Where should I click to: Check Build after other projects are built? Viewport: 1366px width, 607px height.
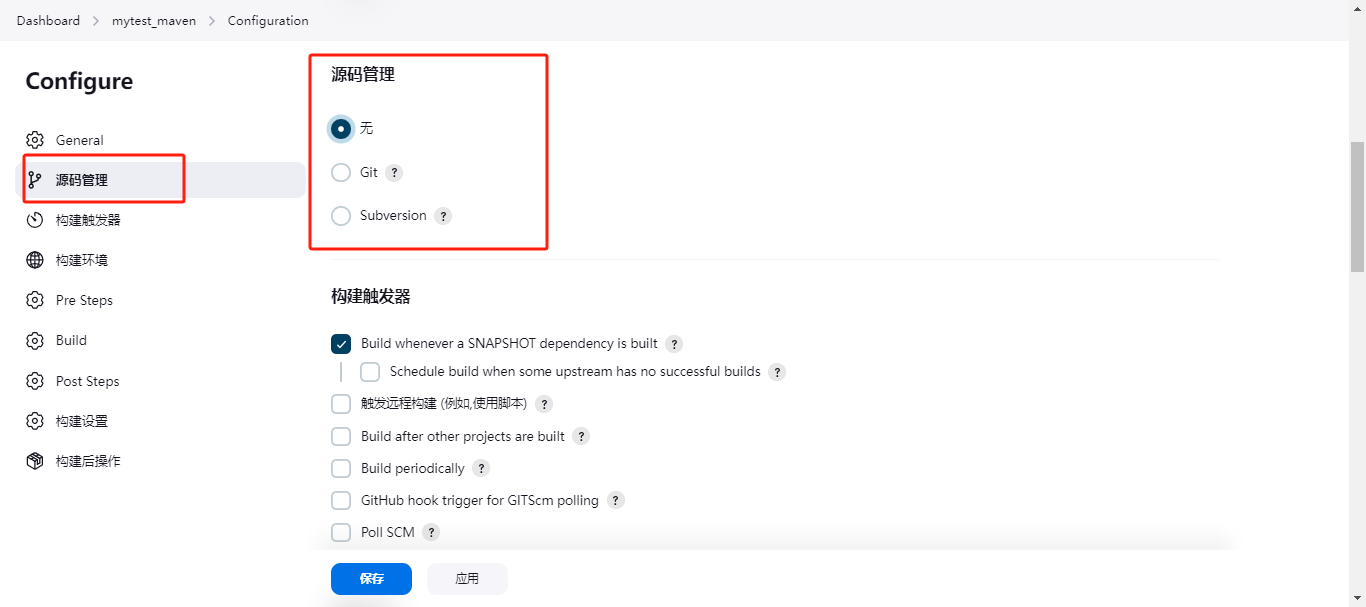tap(341, 437)
